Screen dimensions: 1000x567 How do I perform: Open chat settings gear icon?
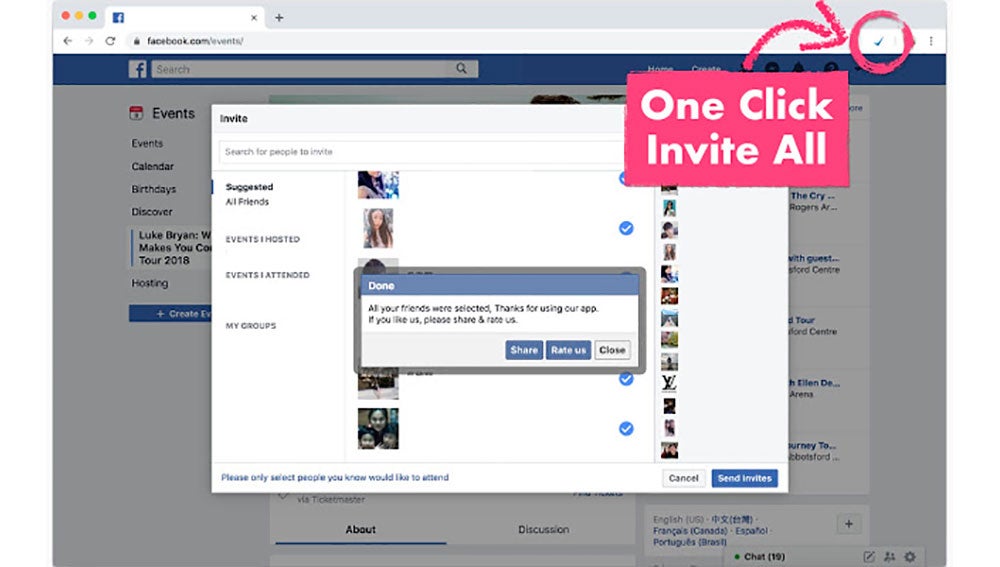[x=910, y=557]
